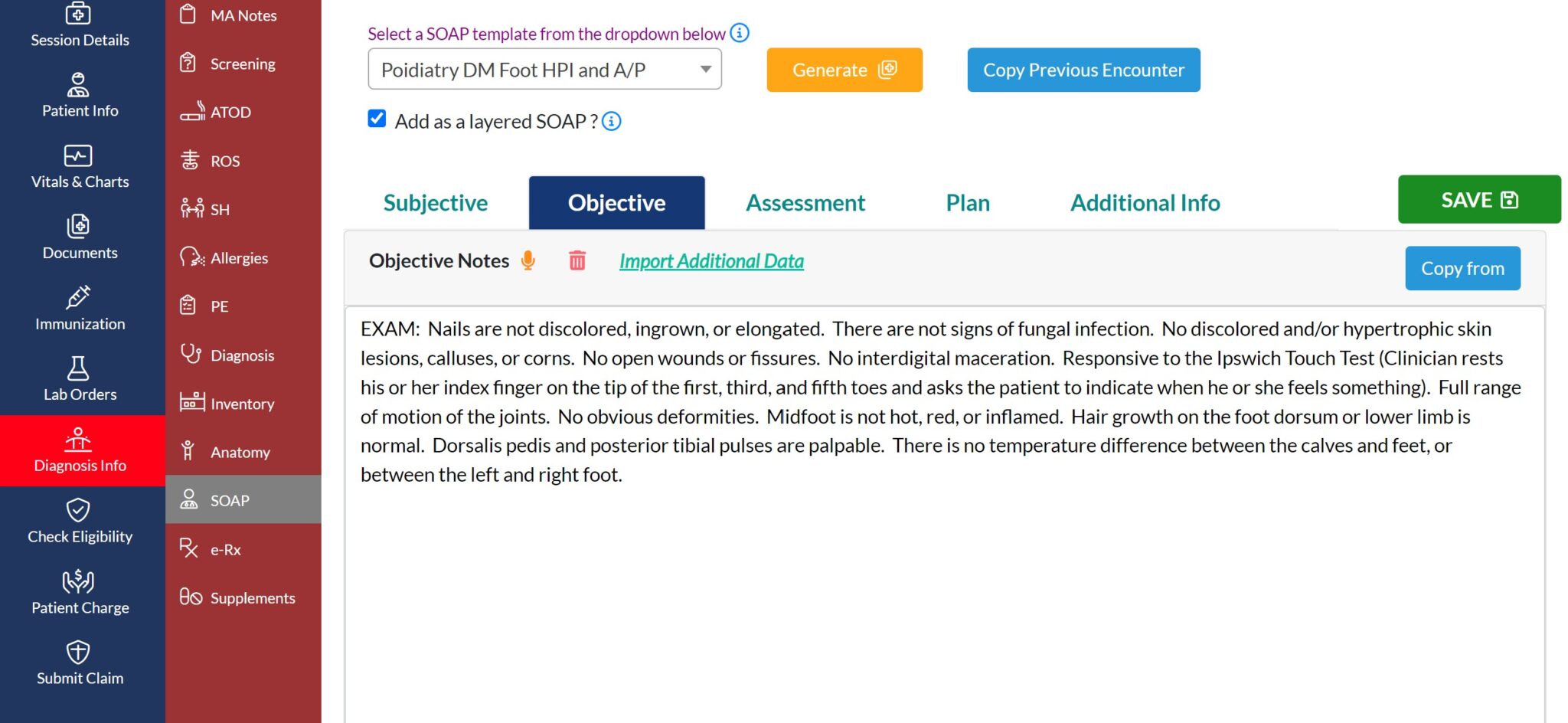Viewport: 1568px width, 723px height.
Task: Open the Immunization syringe icon
Action: click(x=78, y=296)
